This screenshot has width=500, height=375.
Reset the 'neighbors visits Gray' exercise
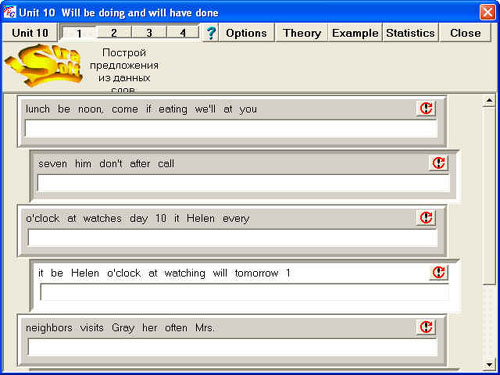pyautogui.click(x=426, y=327)
